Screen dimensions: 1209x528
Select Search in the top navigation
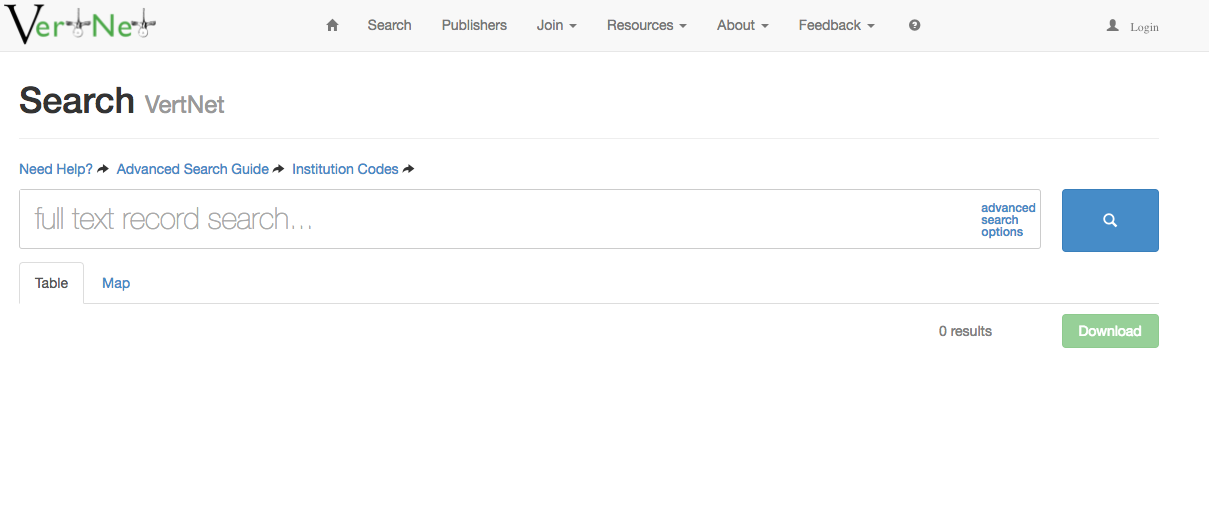pyautogui.click(x=389, y=25)
